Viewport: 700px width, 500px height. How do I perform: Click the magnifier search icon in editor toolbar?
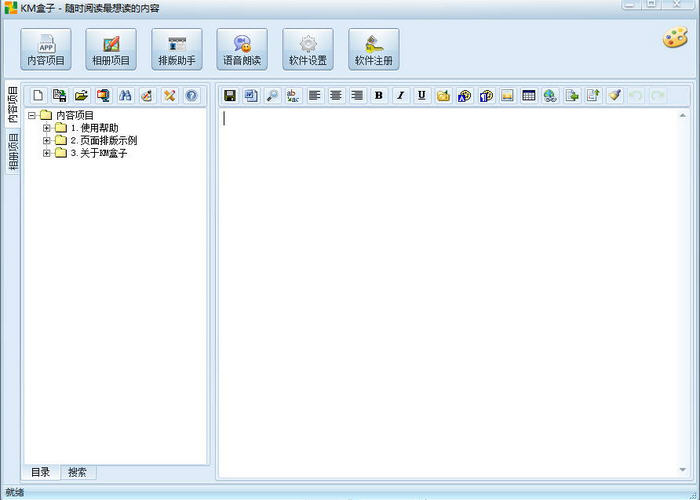click(272, 95)
